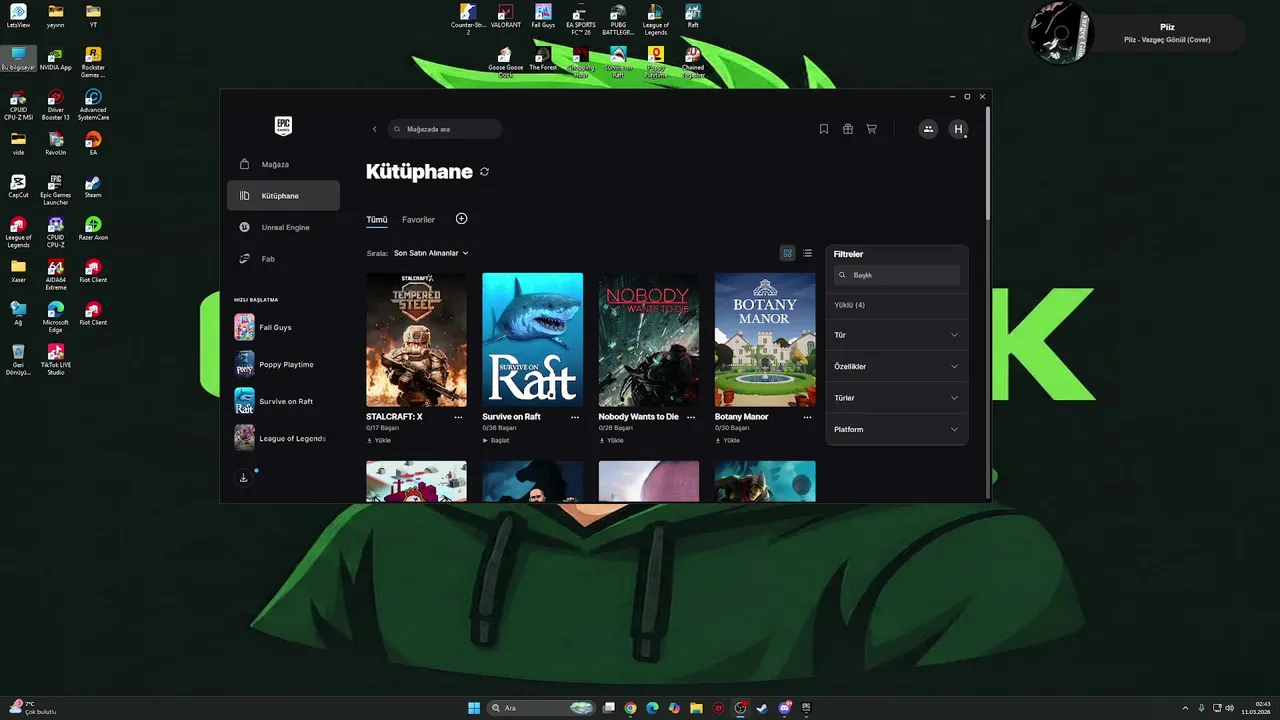This screenshot has width=1280, height=720.
Task: Open the Botany Manor cover thumbnail
Action: pos(765,340)
